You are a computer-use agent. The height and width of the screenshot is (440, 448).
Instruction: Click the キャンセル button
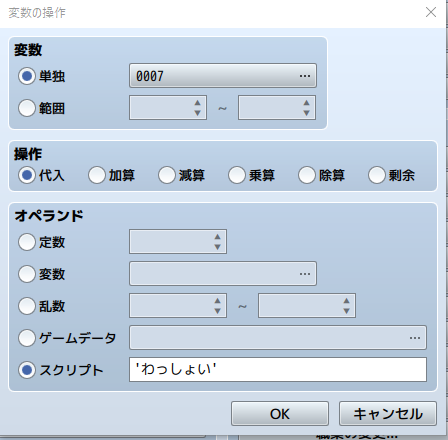[388, 414]
